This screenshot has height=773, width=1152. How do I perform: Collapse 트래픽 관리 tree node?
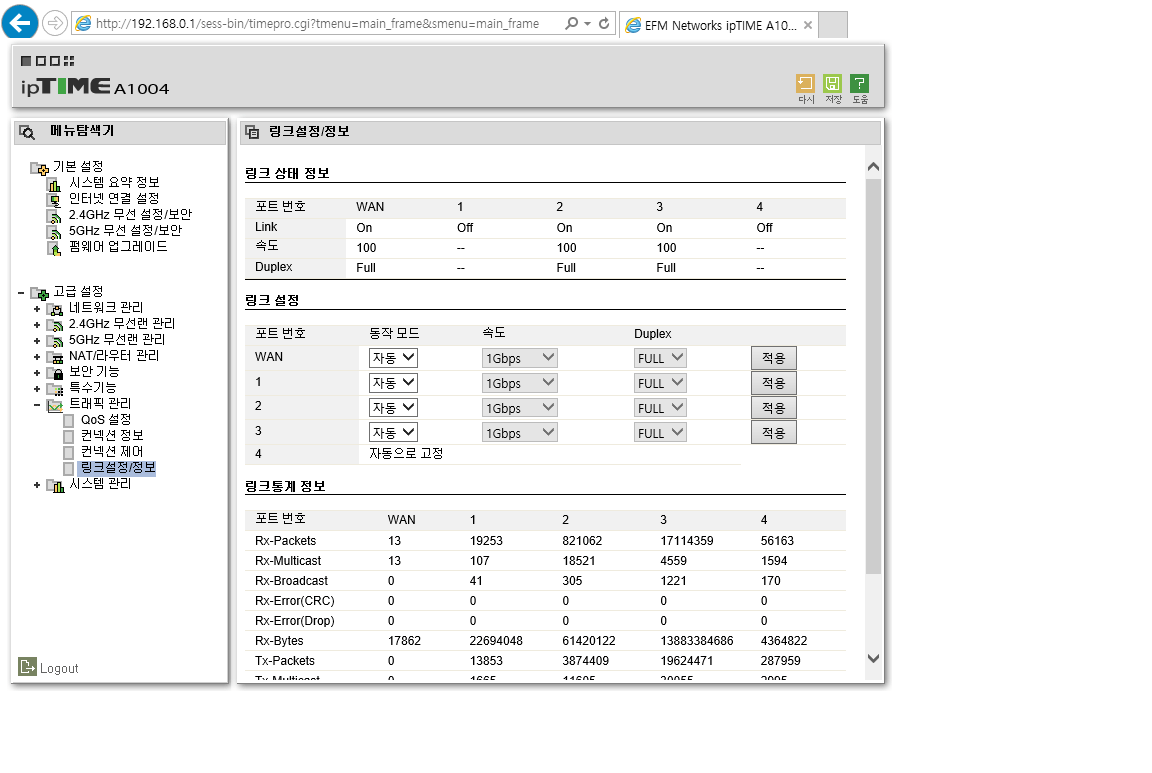pos(37,405)
